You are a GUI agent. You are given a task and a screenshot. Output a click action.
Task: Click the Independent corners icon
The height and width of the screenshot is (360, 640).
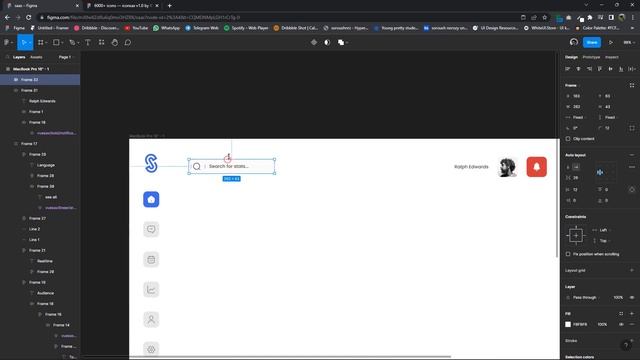[632, 128]
